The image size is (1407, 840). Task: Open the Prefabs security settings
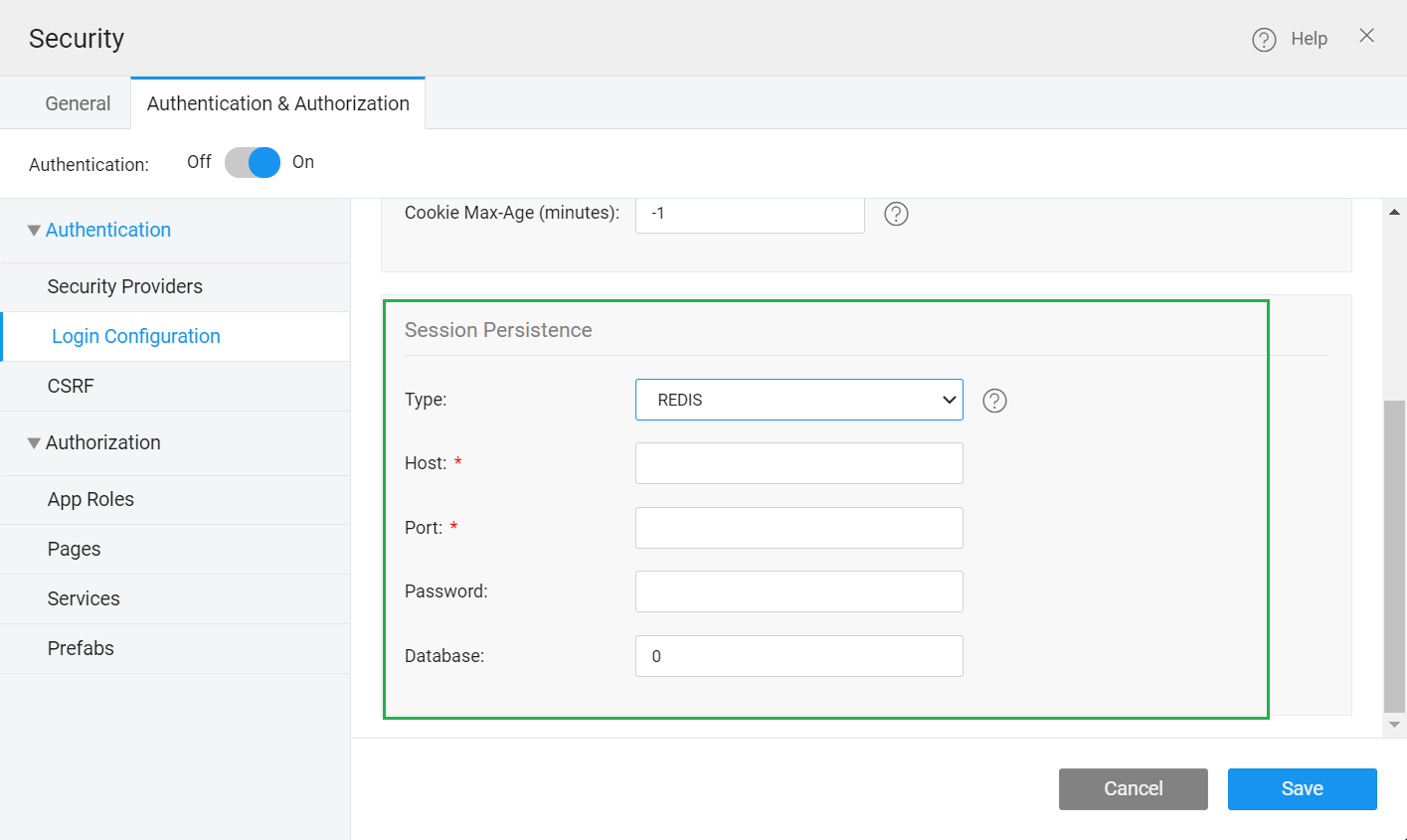[x=81, y=648]
